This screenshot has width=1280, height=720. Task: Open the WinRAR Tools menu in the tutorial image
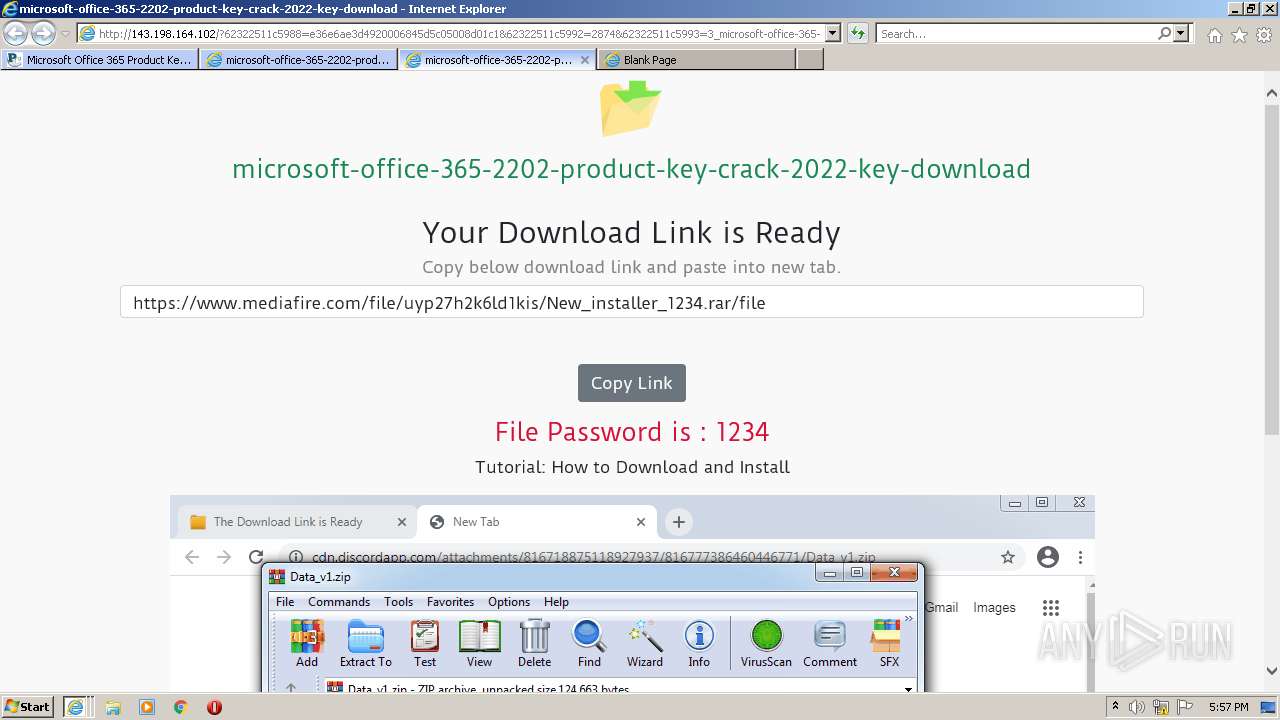coord(398,602)
